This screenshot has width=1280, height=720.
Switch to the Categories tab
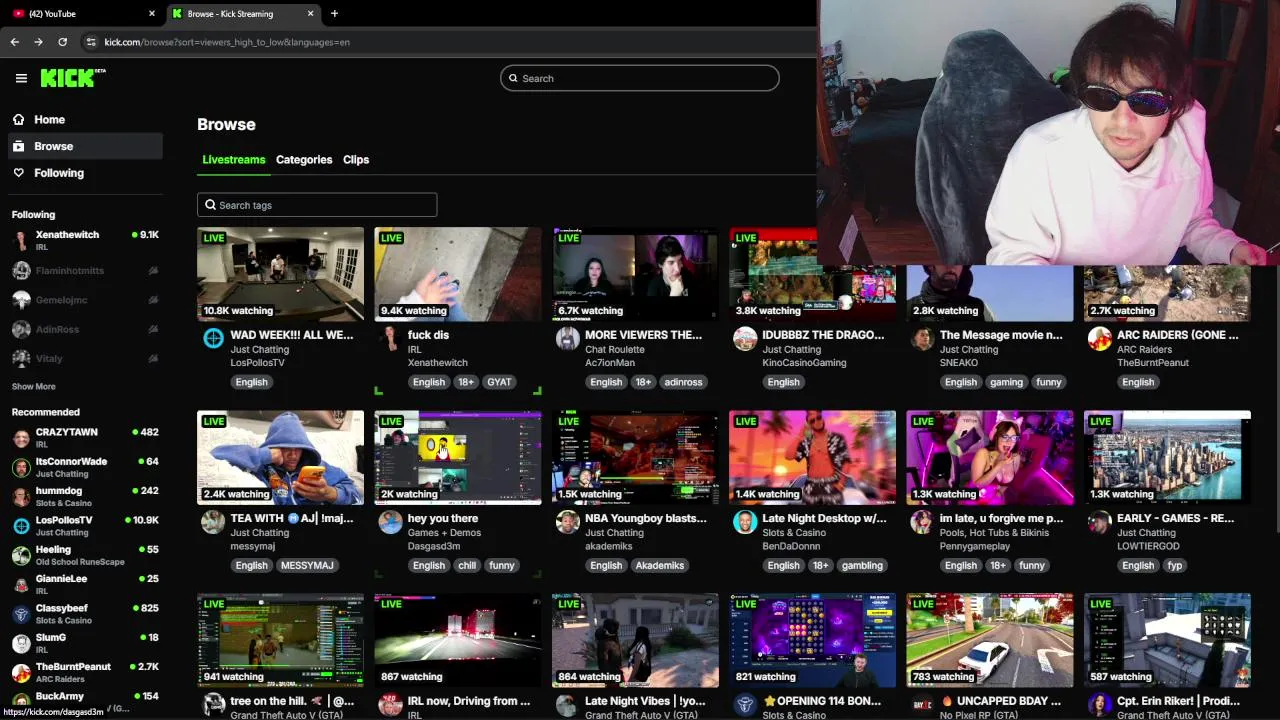click(x=304, y=160)
